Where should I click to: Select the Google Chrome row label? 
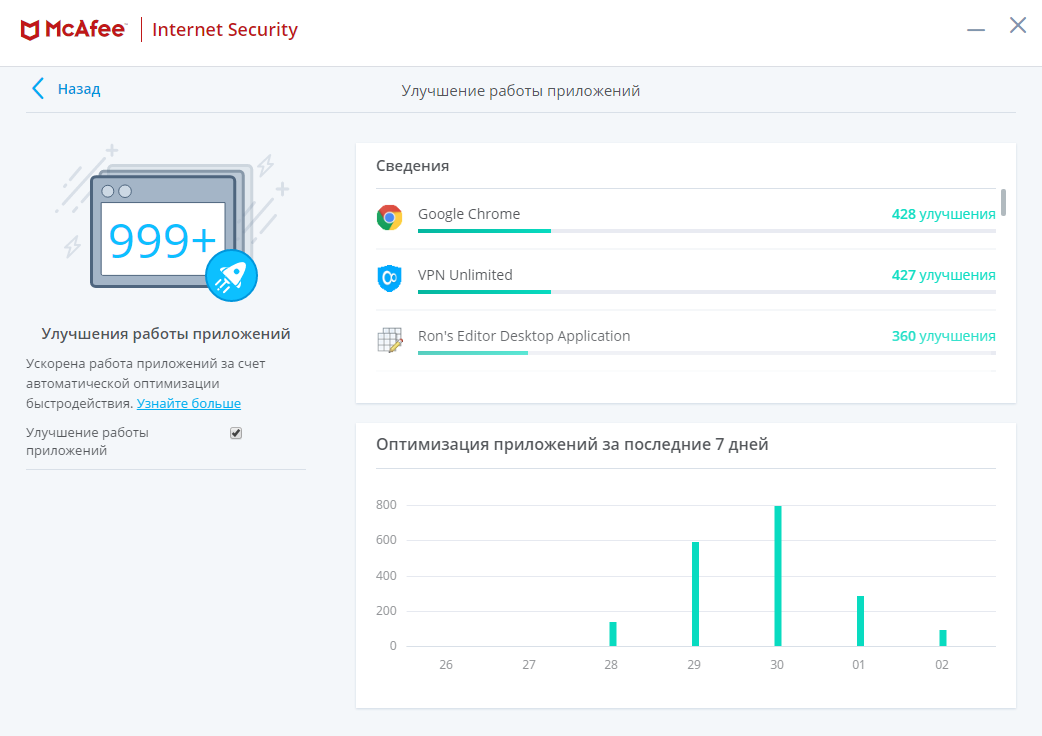pyautogui.click(x=469, y=214)
